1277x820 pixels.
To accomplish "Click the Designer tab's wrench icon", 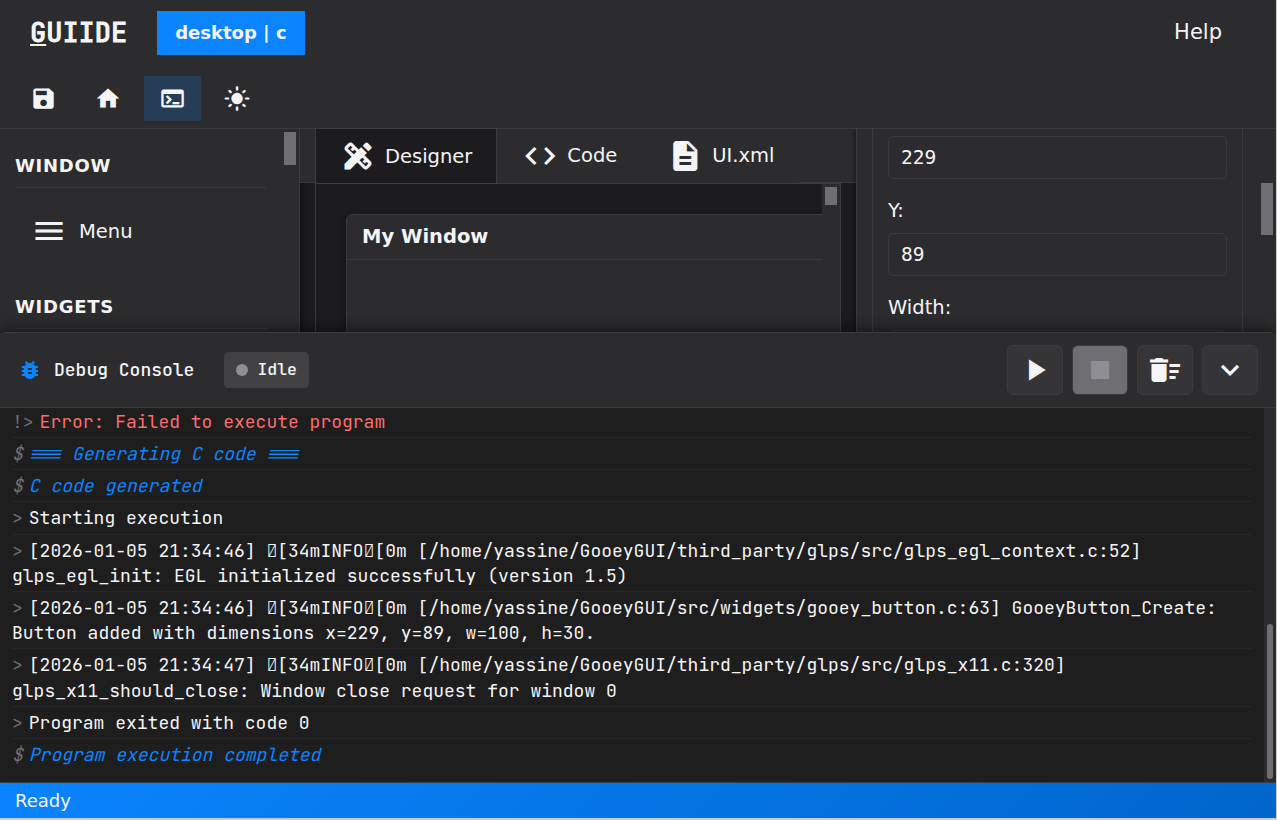I will [358, 155].
